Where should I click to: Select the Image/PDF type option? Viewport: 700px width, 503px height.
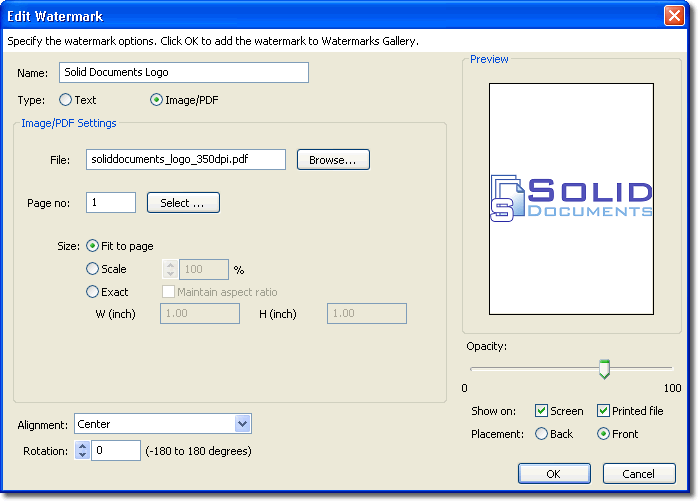click(156, 100)
